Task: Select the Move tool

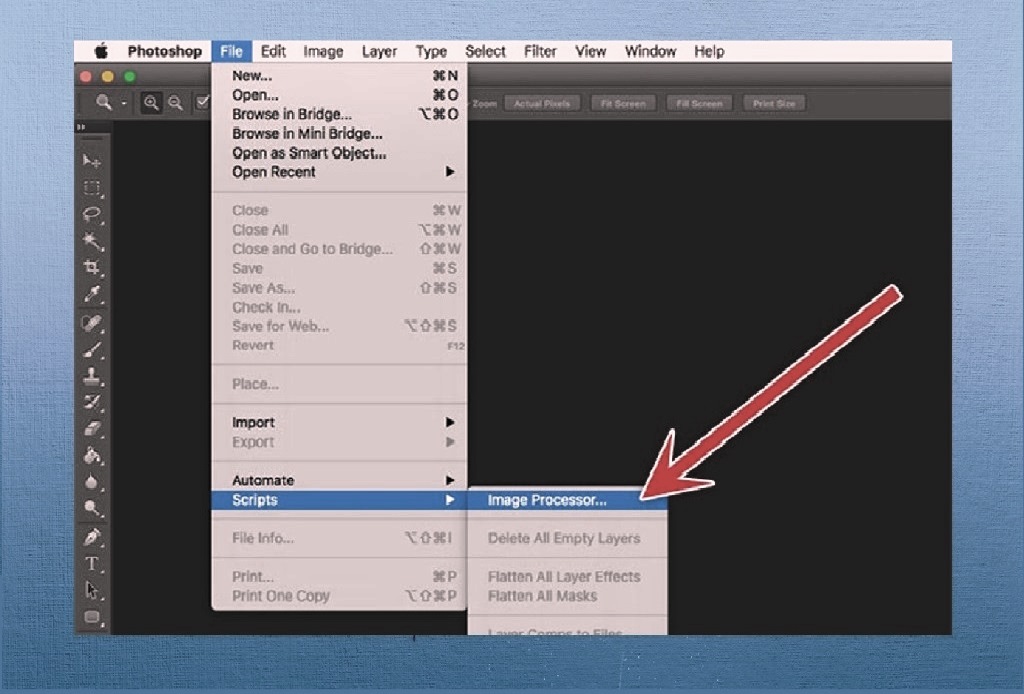Action: click(x=92, y=161)
